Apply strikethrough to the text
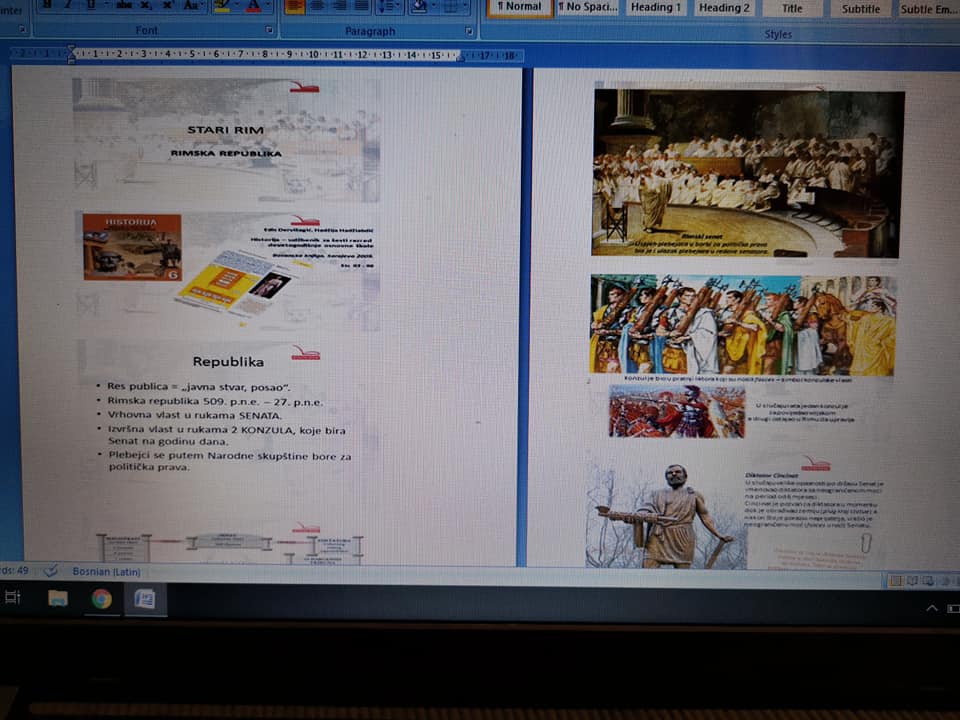Screen dimensions: 960x720 point(124,5)
